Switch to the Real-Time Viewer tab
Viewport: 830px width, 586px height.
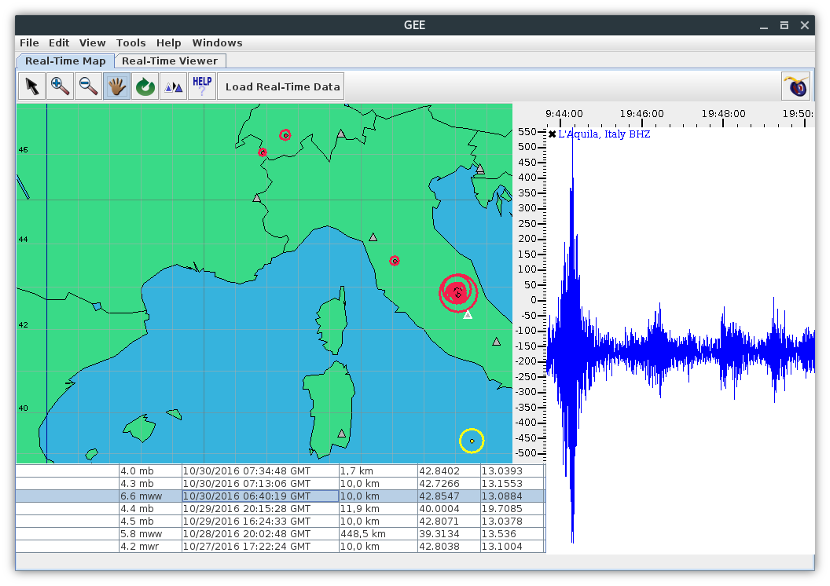[170, 61]
